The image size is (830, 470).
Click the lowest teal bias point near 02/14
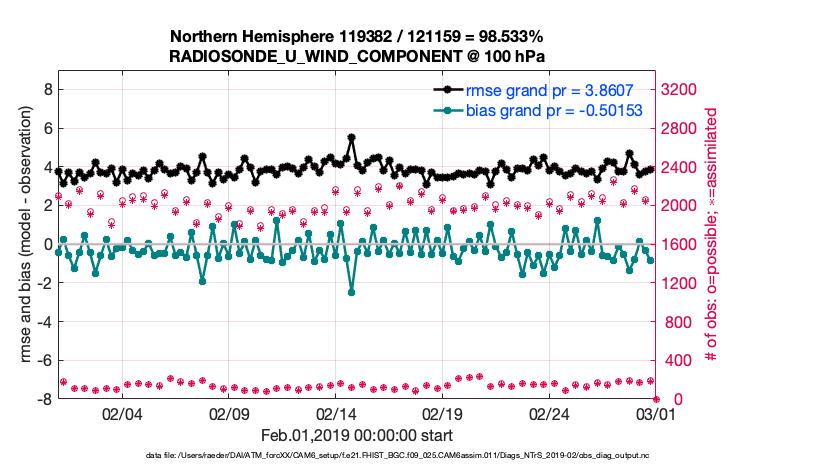tap(351, 292)
